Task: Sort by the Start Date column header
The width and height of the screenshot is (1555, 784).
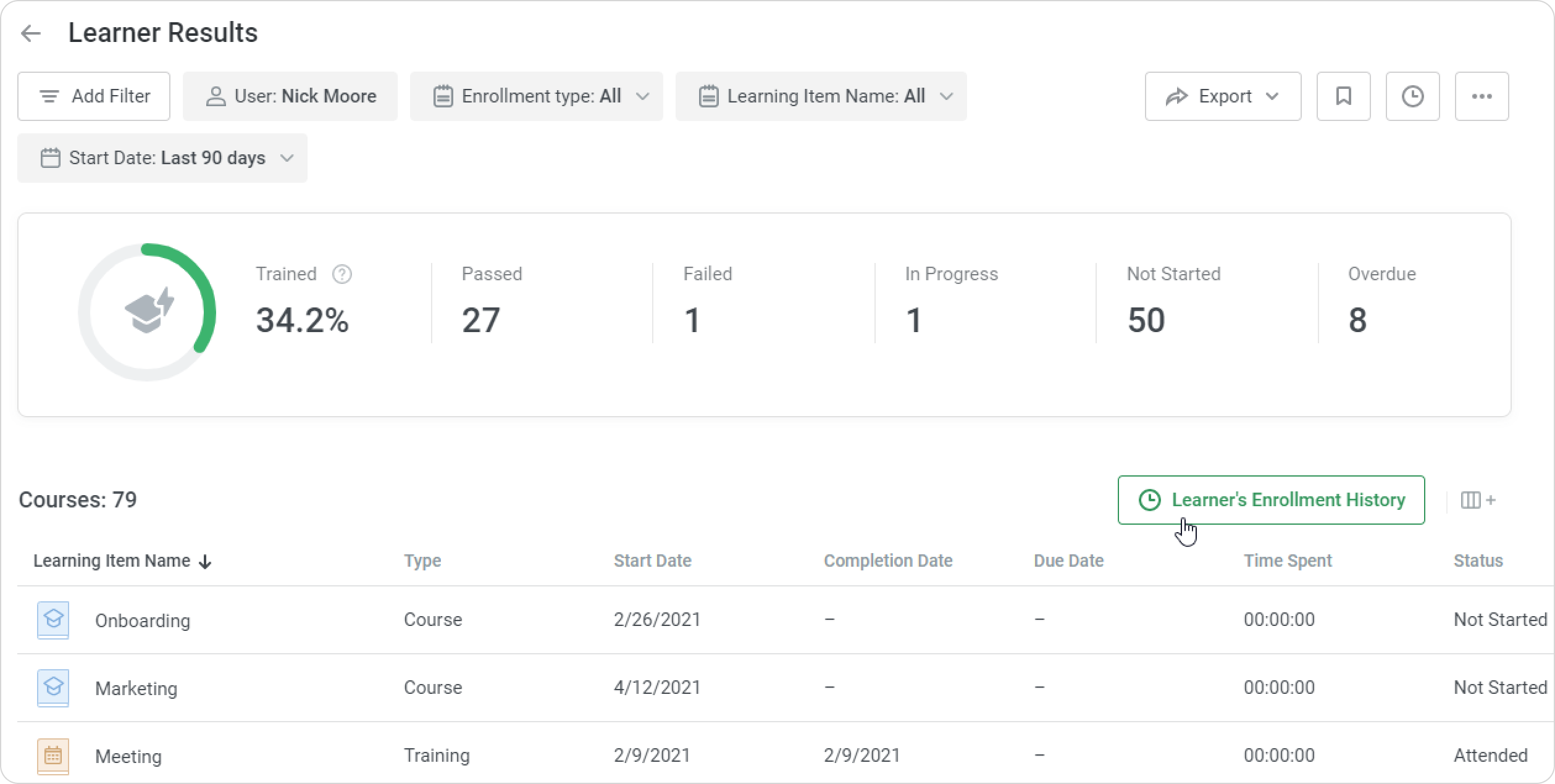Action: 652,561
